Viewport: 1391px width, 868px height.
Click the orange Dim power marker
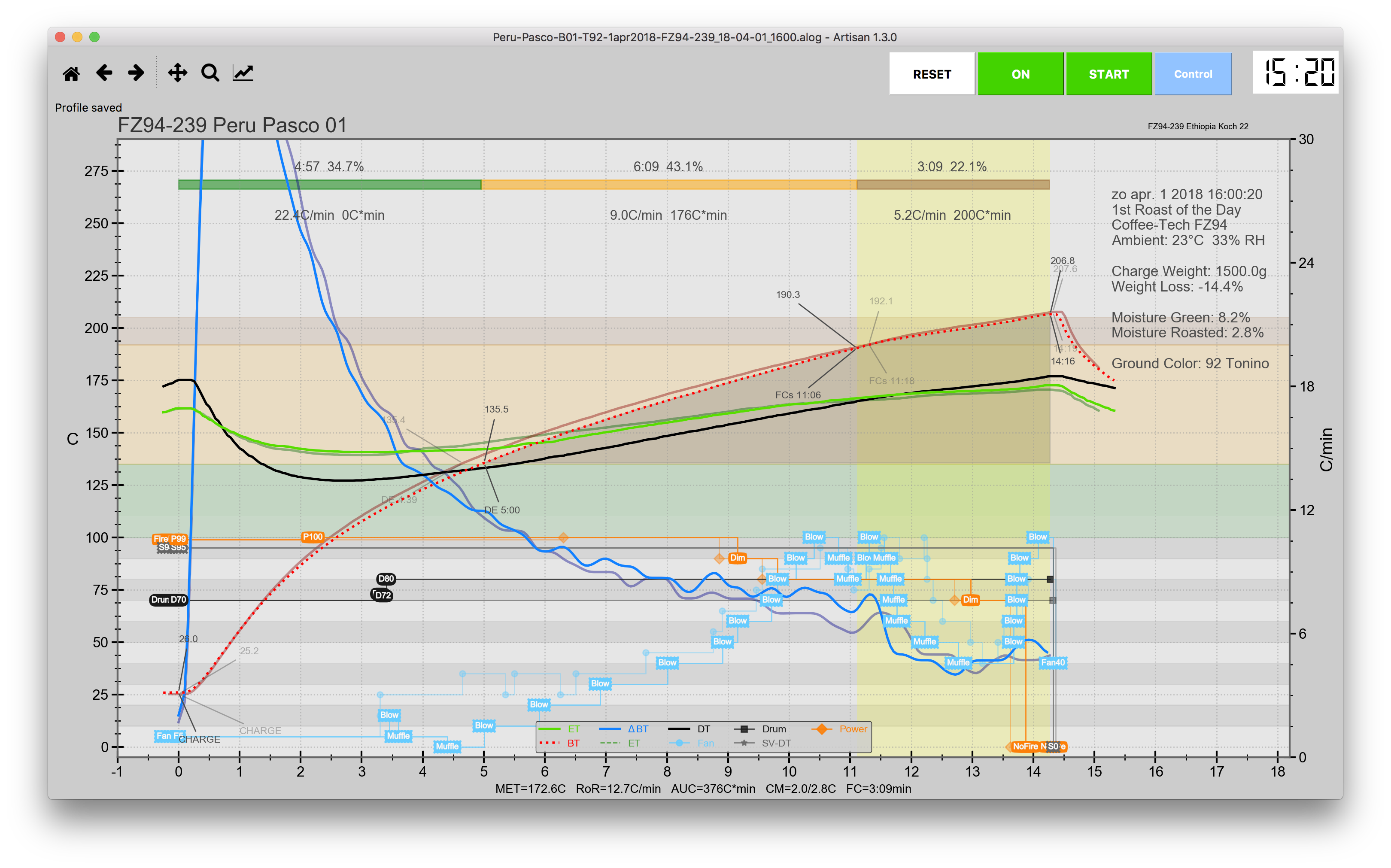(x=737, y=558)
